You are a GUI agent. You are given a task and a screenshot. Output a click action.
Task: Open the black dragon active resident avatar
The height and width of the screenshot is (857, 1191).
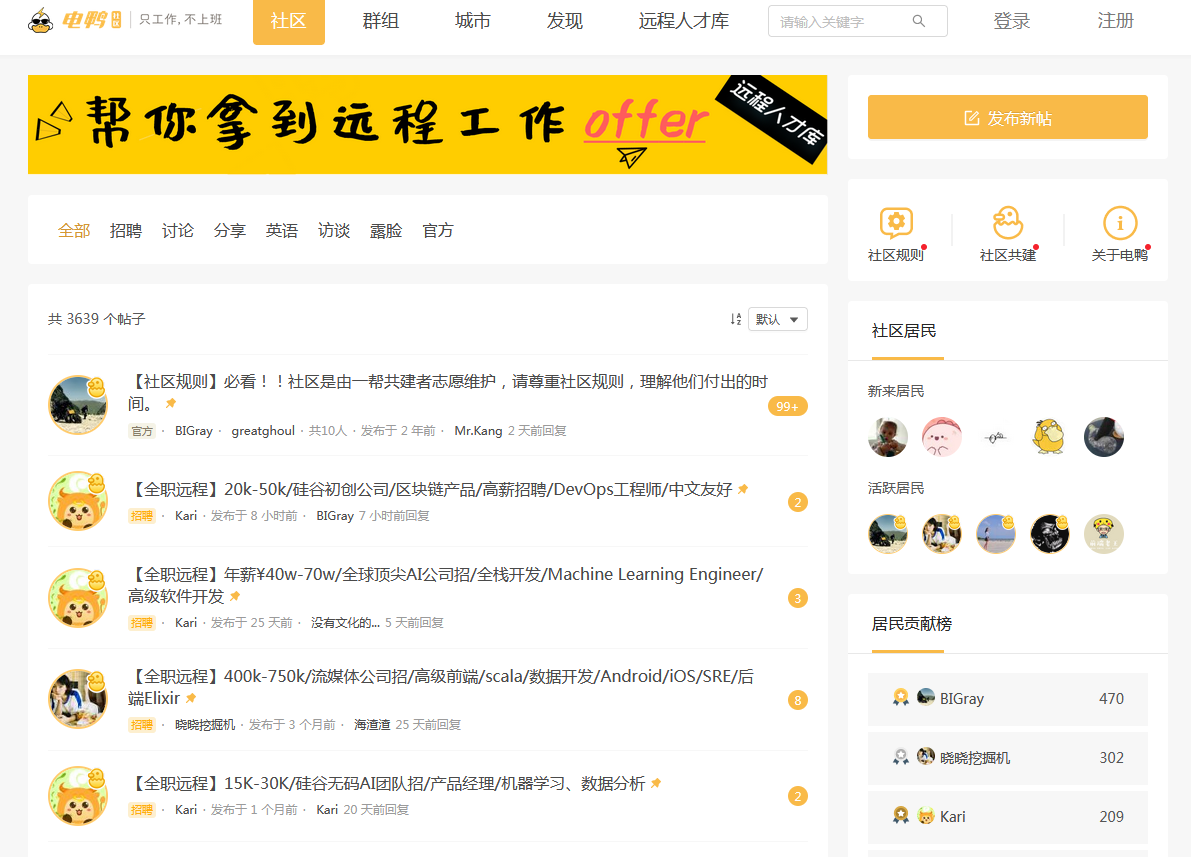[x=1050, y=533]
